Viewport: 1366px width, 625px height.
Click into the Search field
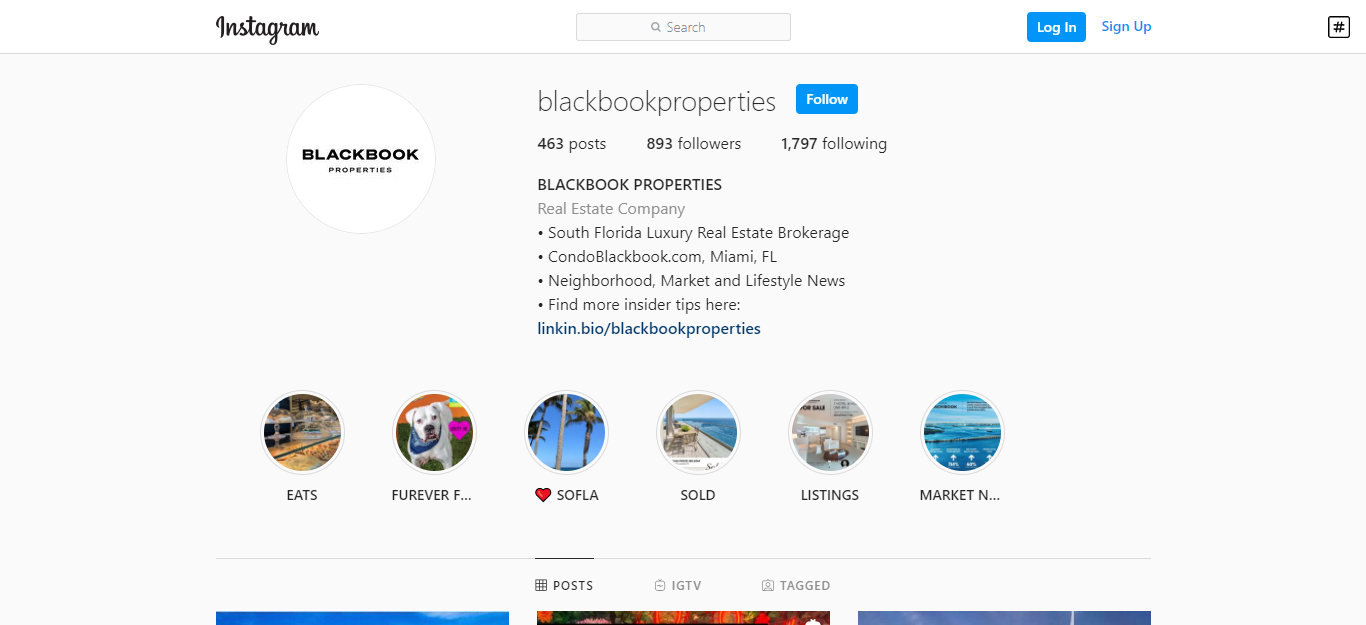coord(683,27)
